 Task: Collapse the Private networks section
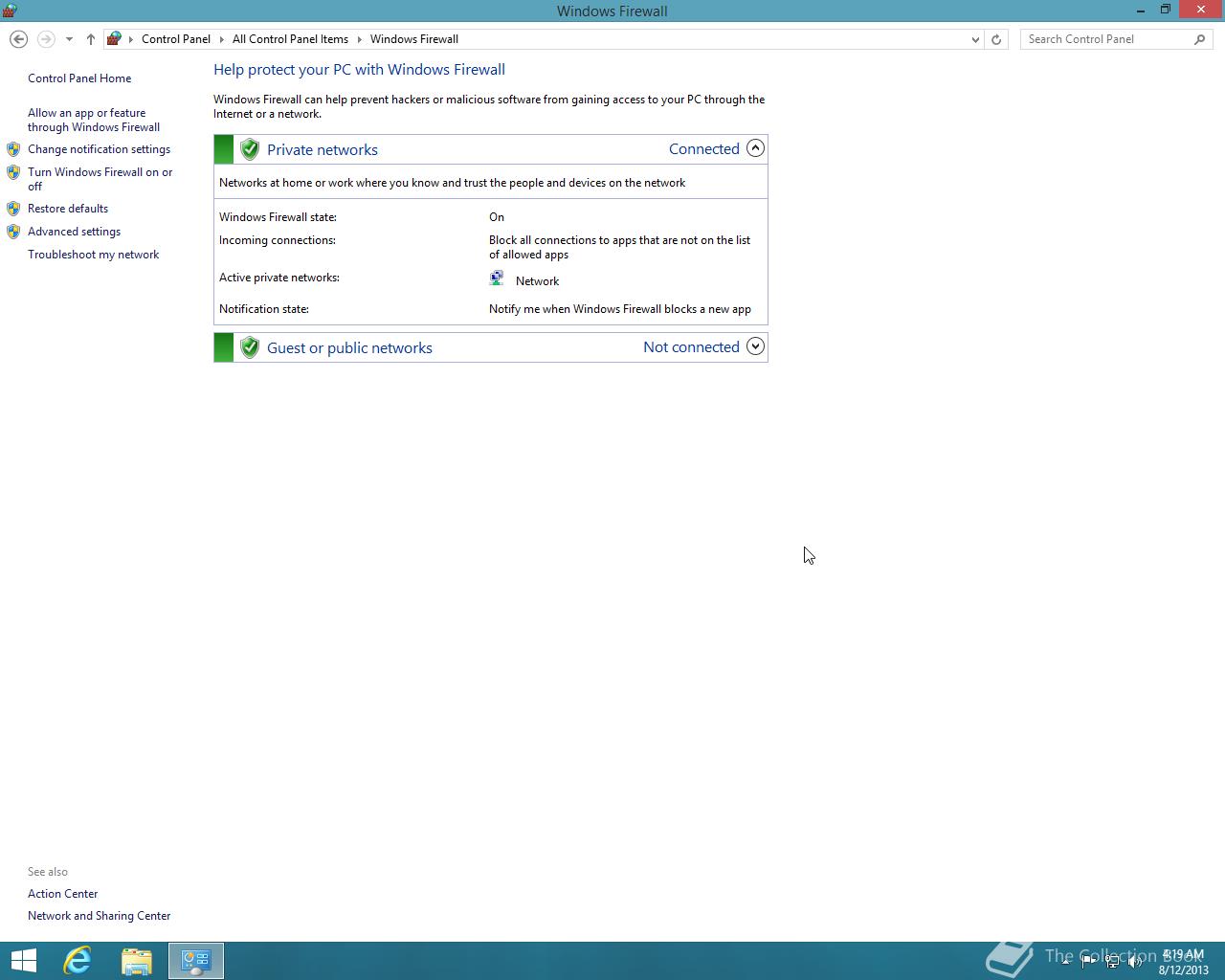coord(755,148)
